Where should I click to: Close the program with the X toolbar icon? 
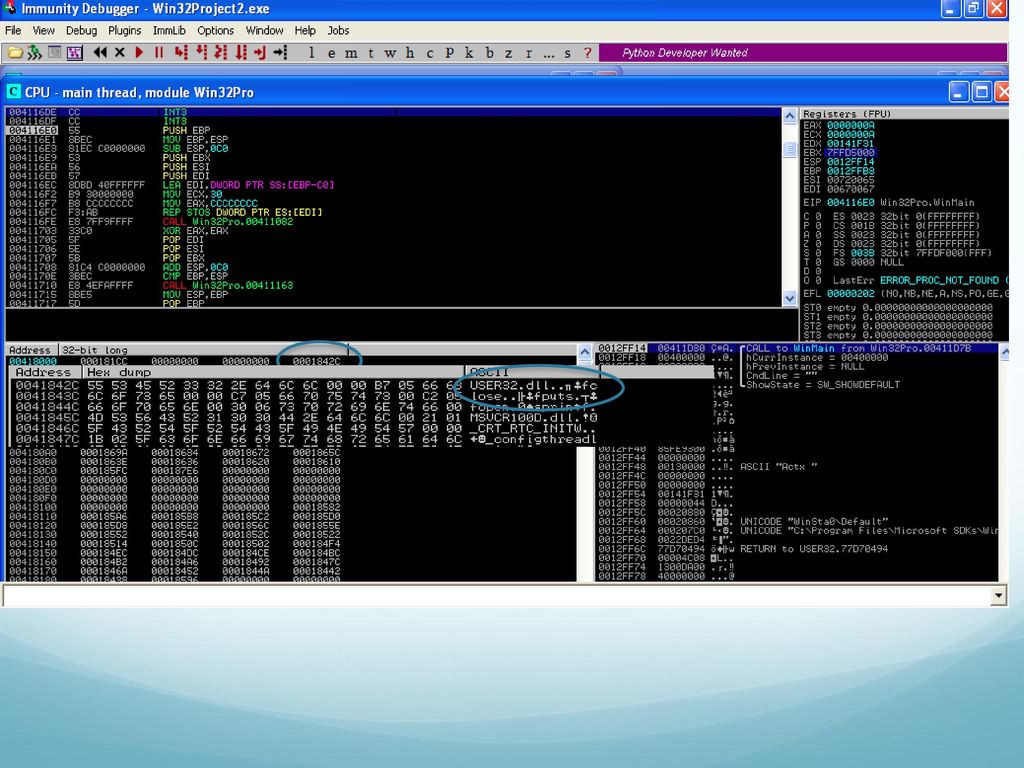coord(120,52)
